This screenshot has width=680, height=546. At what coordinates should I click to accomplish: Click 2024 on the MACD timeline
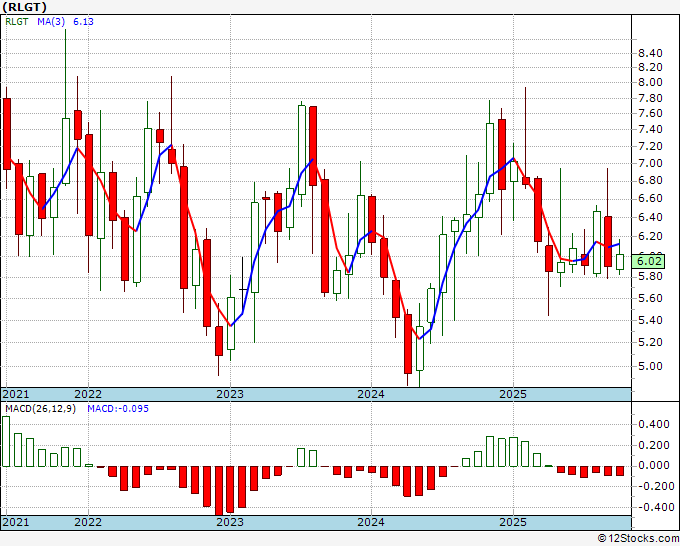click(371, 522)
